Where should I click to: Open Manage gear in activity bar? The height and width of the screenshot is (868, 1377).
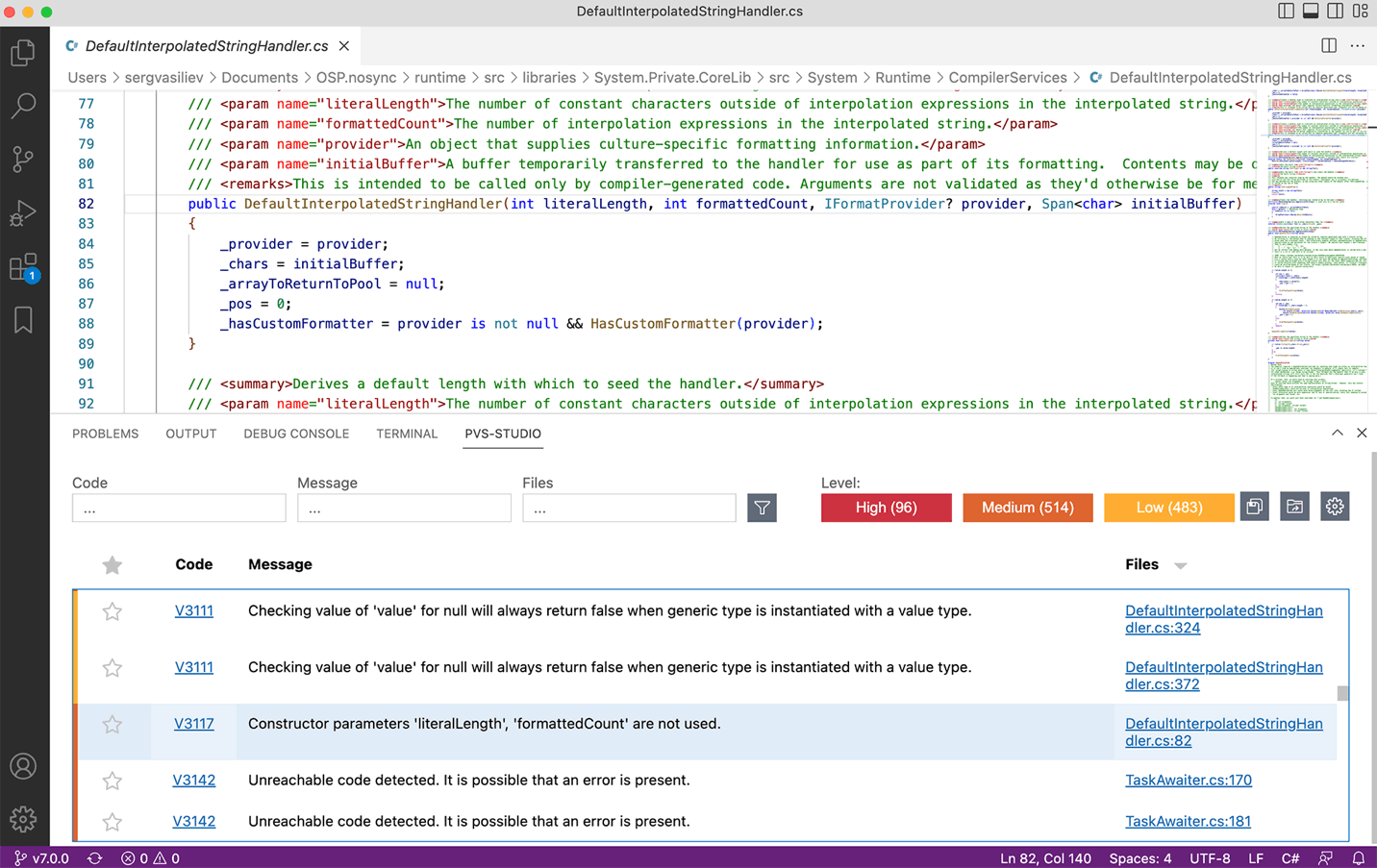tap(23, 819)
